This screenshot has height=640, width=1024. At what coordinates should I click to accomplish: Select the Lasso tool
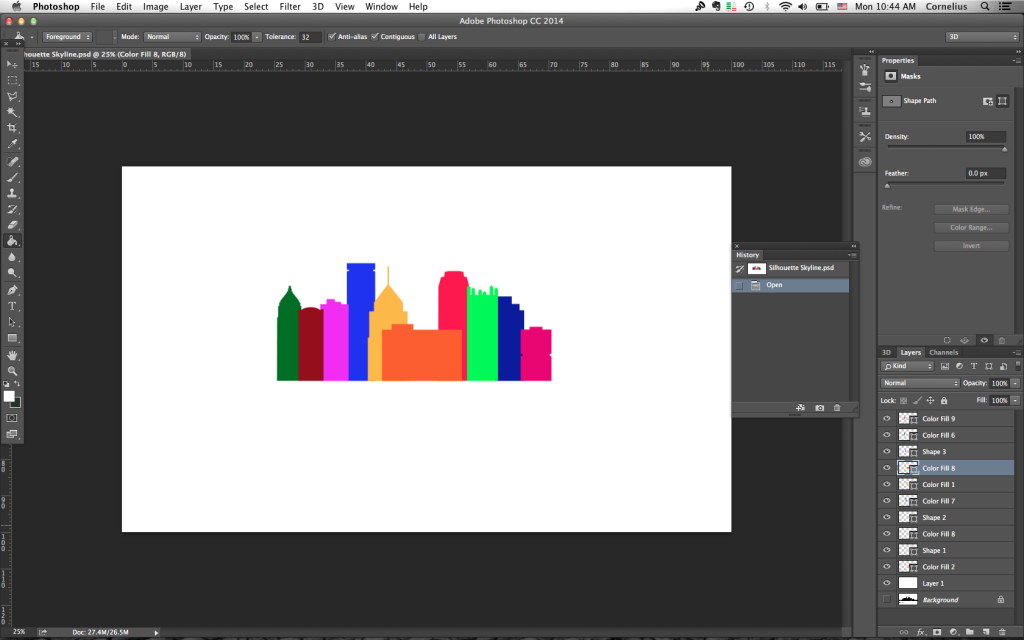pos(13,95)
